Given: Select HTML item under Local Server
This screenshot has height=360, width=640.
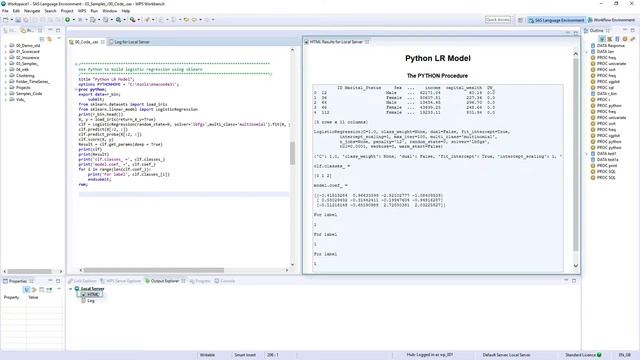Looking at the screenshot, I should click(90, 294).
